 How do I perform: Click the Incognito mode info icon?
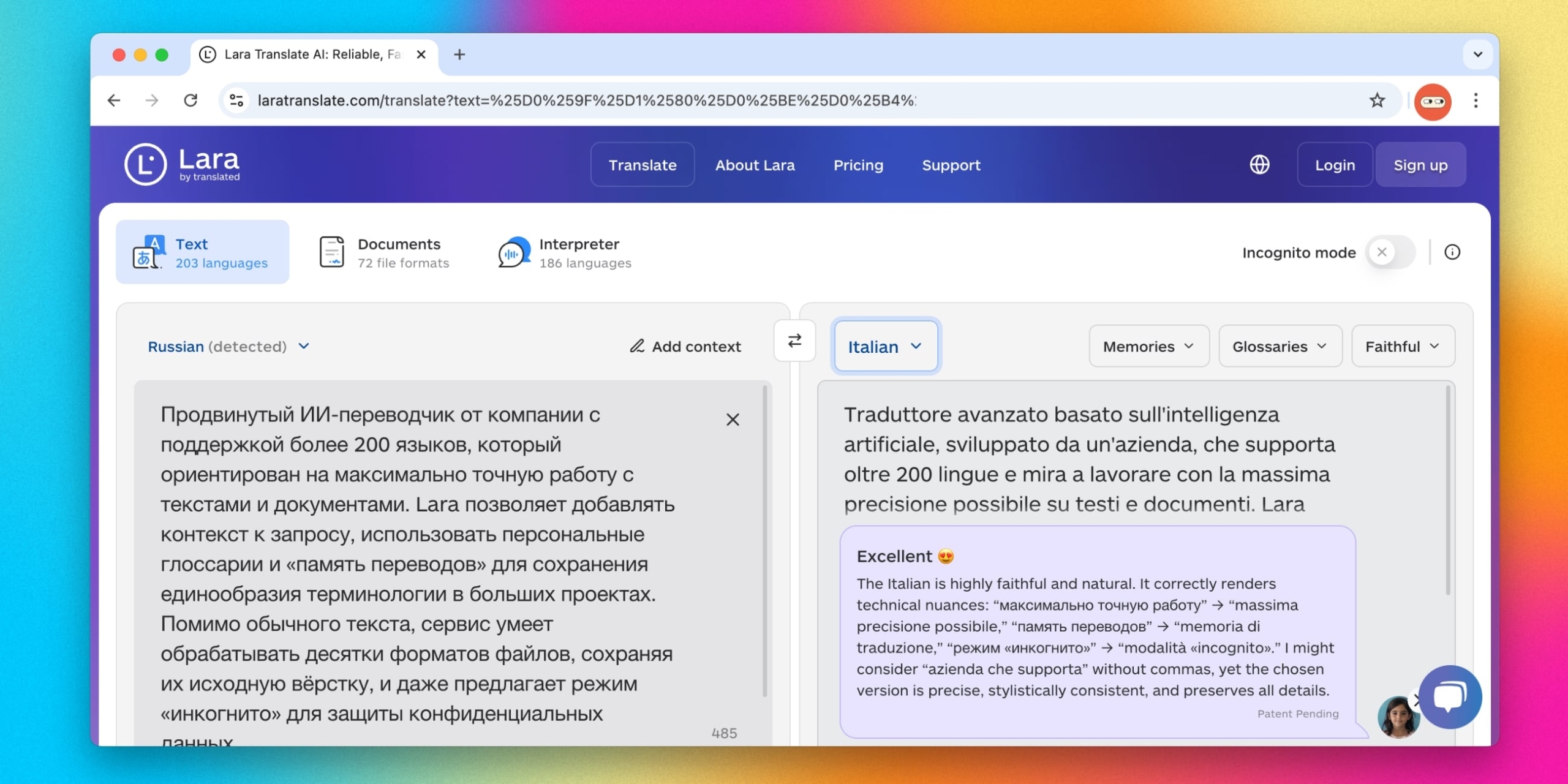coord(1452,252)
